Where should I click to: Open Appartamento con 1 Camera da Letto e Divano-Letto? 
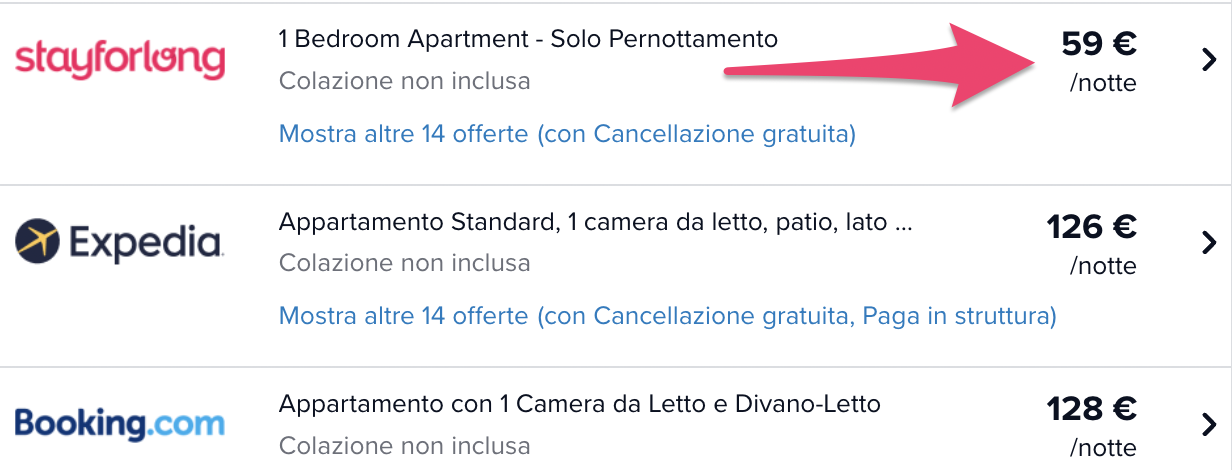[580, 404]
